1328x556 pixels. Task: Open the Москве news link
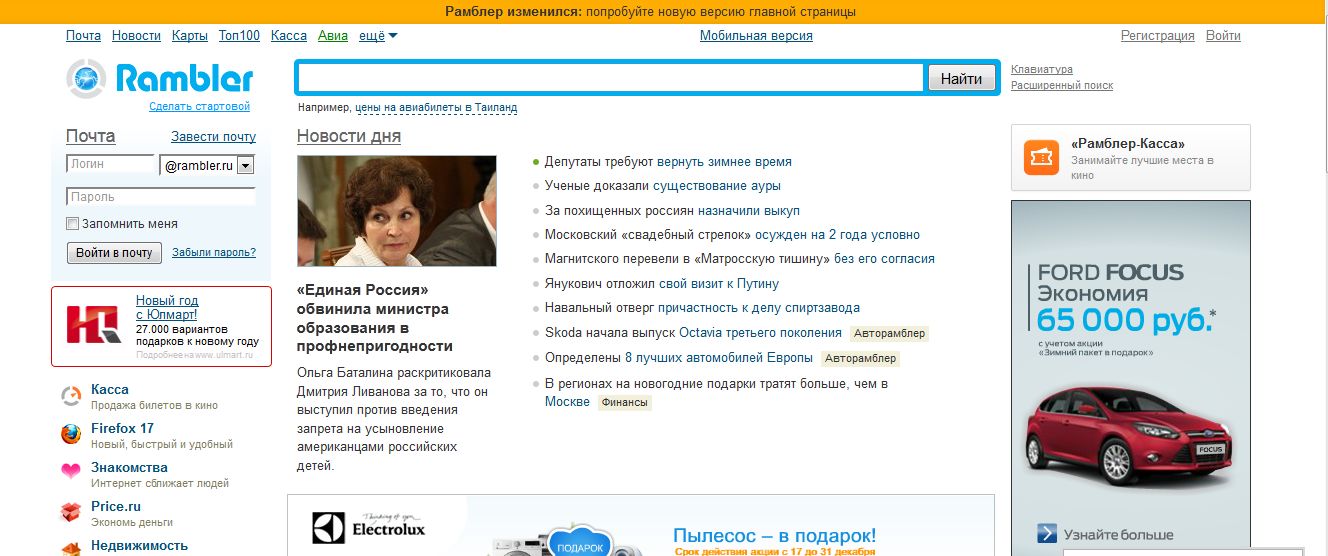(567, 402)
